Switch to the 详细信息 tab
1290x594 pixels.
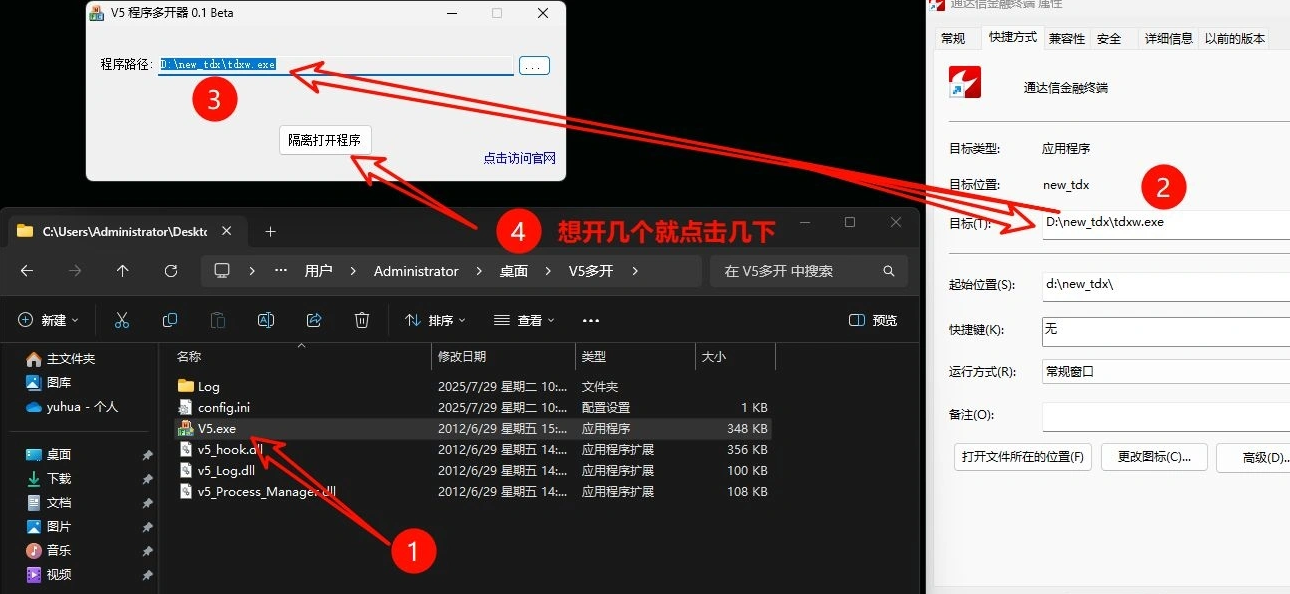point(1168,38)
